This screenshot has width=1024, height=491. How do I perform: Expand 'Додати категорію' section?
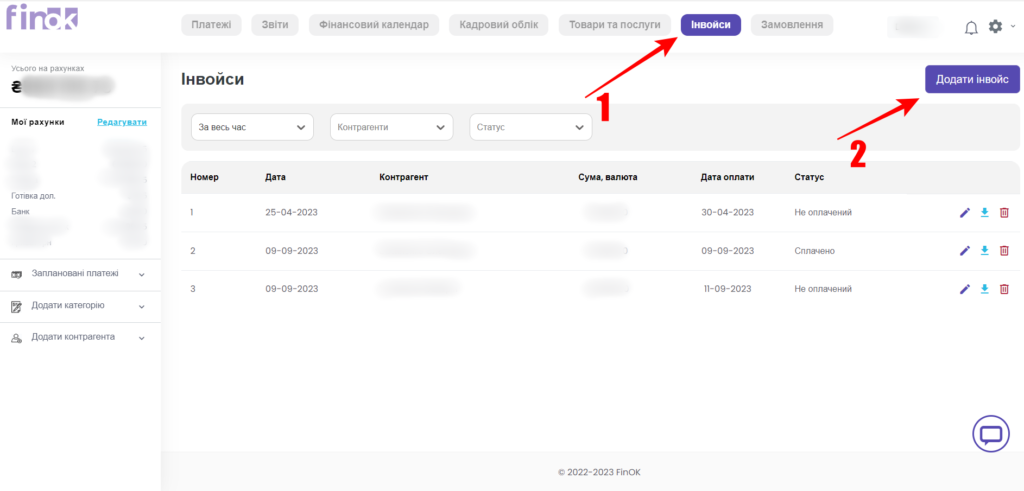coord(78,305)
